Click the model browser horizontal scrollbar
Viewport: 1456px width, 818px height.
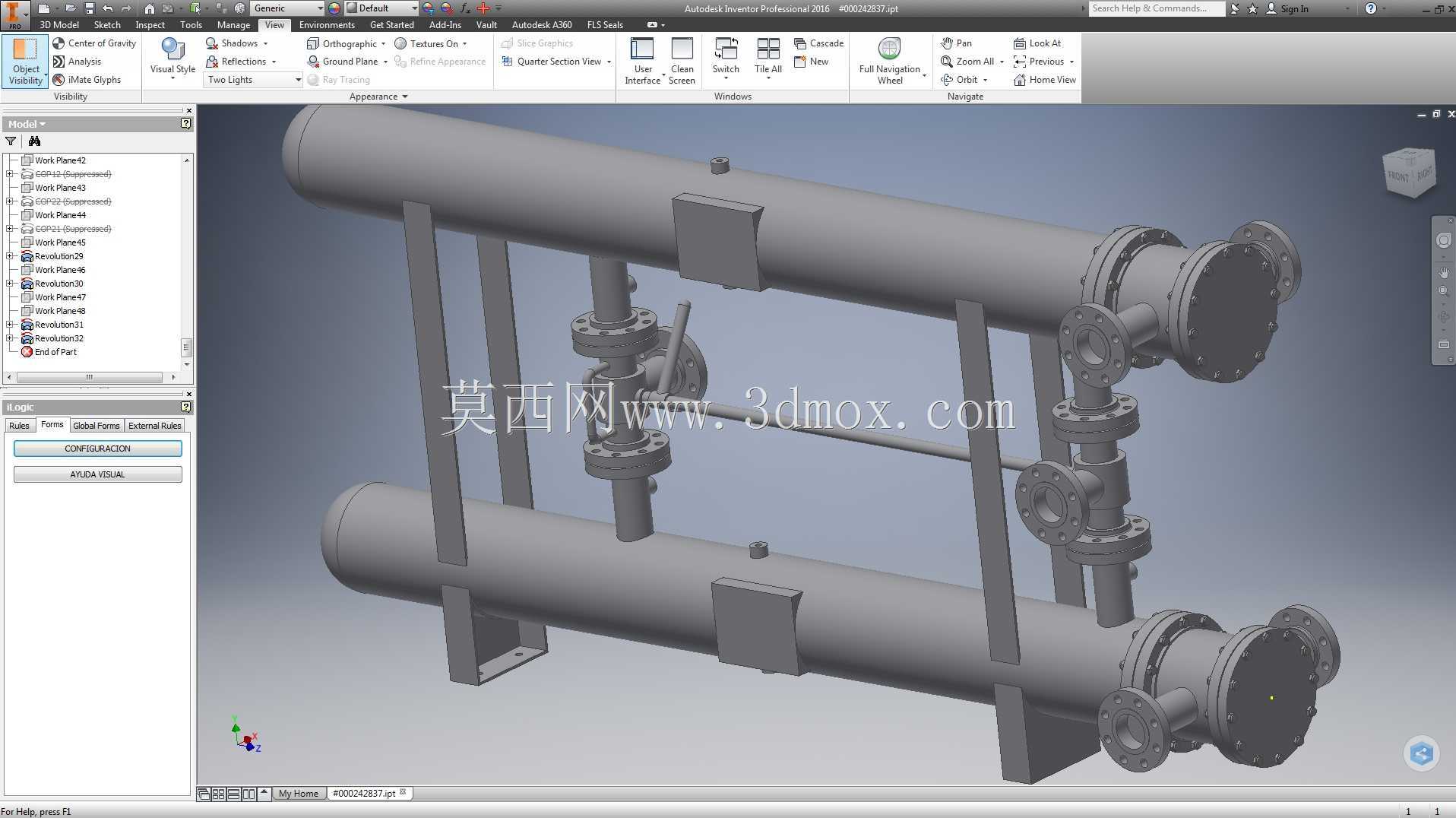click(90, 377)
